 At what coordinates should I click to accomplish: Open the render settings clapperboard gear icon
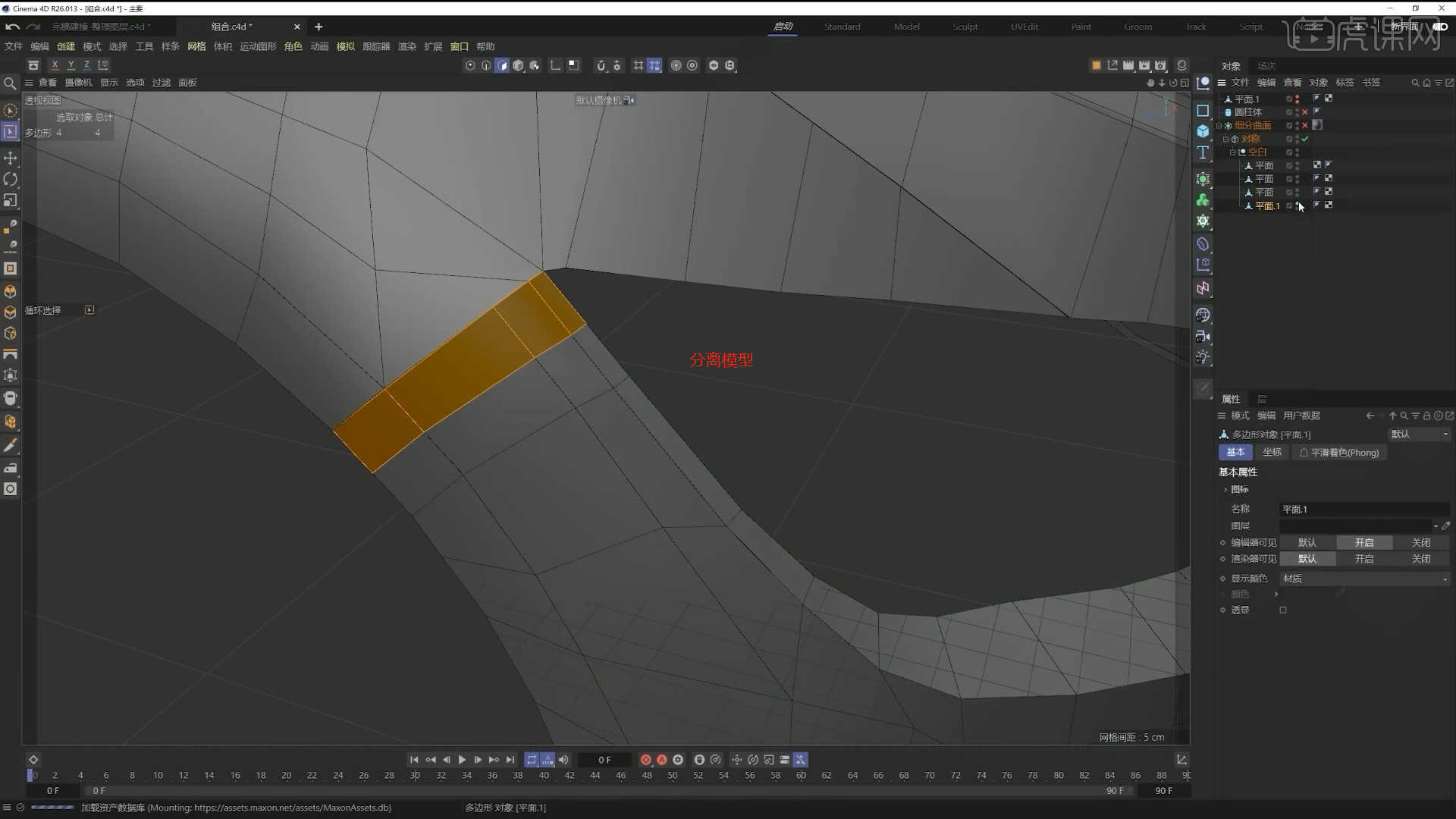1160,65
